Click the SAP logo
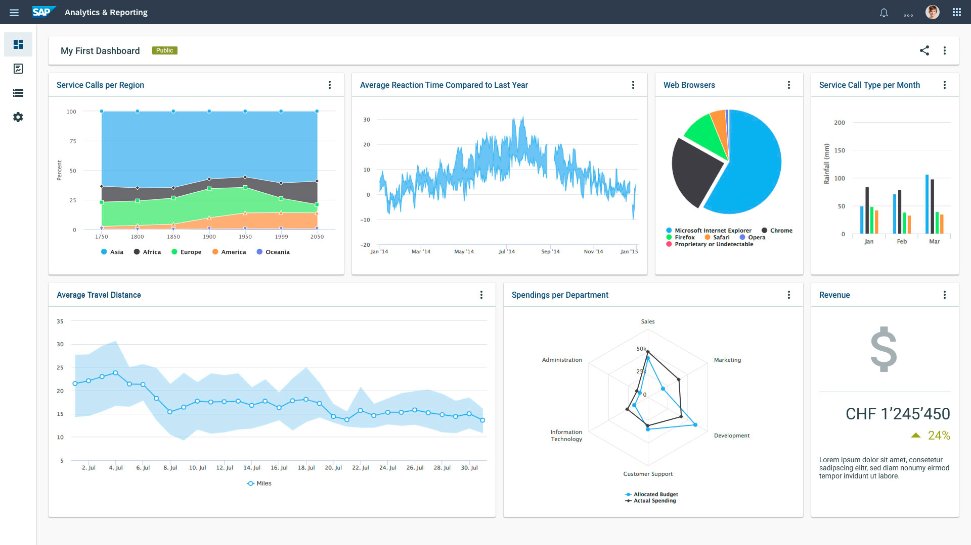The height and width of the screenshot is (545, 971). click(44, 12)
